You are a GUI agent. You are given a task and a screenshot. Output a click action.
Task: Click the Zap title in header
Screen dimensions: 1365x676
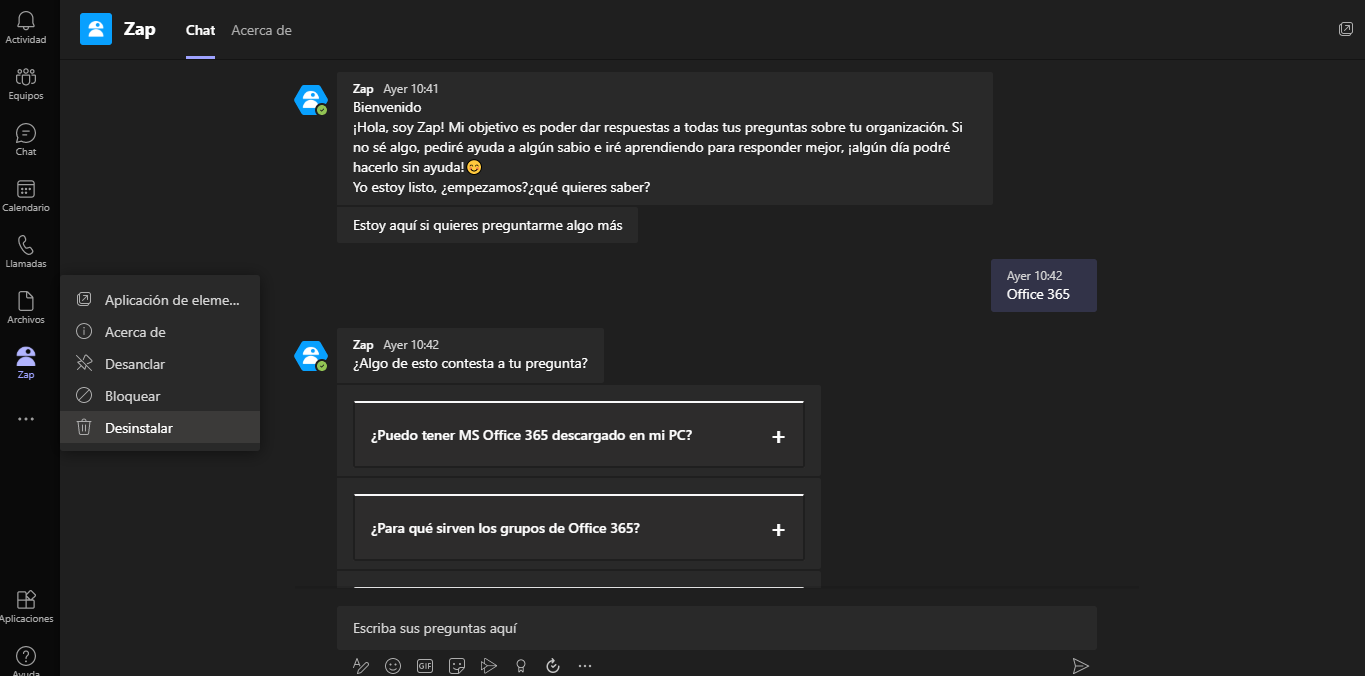tap(140, 29)
